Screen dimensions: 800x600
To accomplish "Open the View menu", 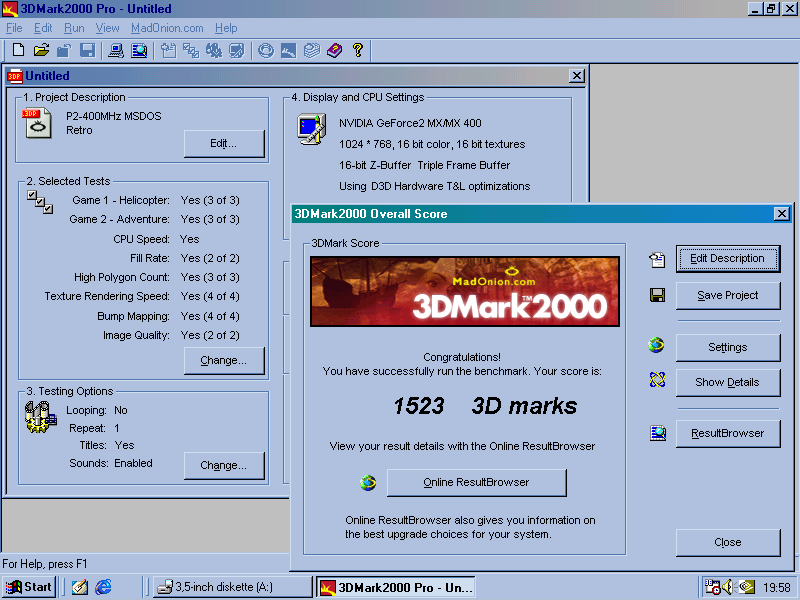I will point(107,28).
